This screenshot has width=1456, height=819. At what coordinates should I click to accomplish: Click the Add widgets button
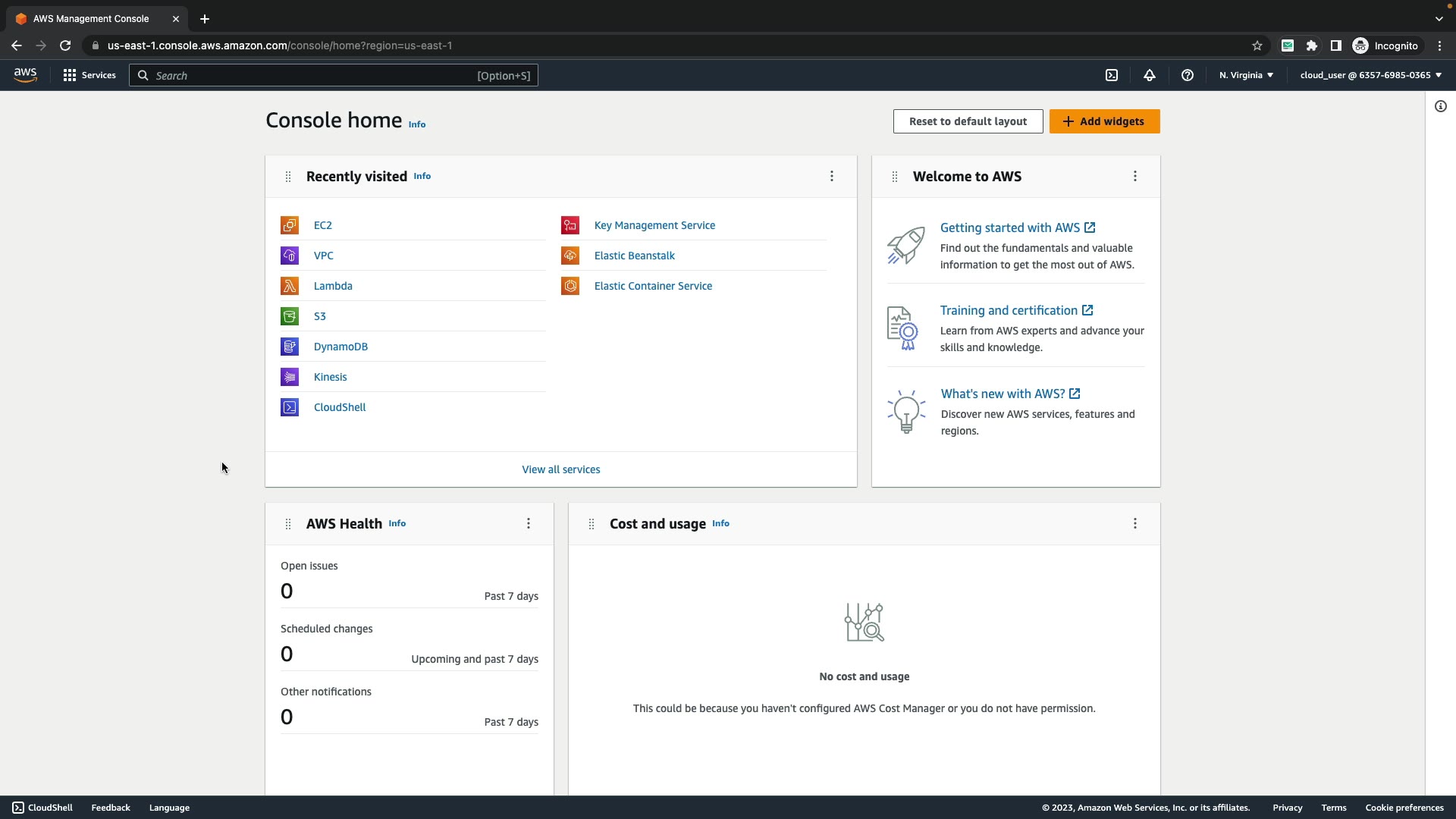tap(1104, 121)
